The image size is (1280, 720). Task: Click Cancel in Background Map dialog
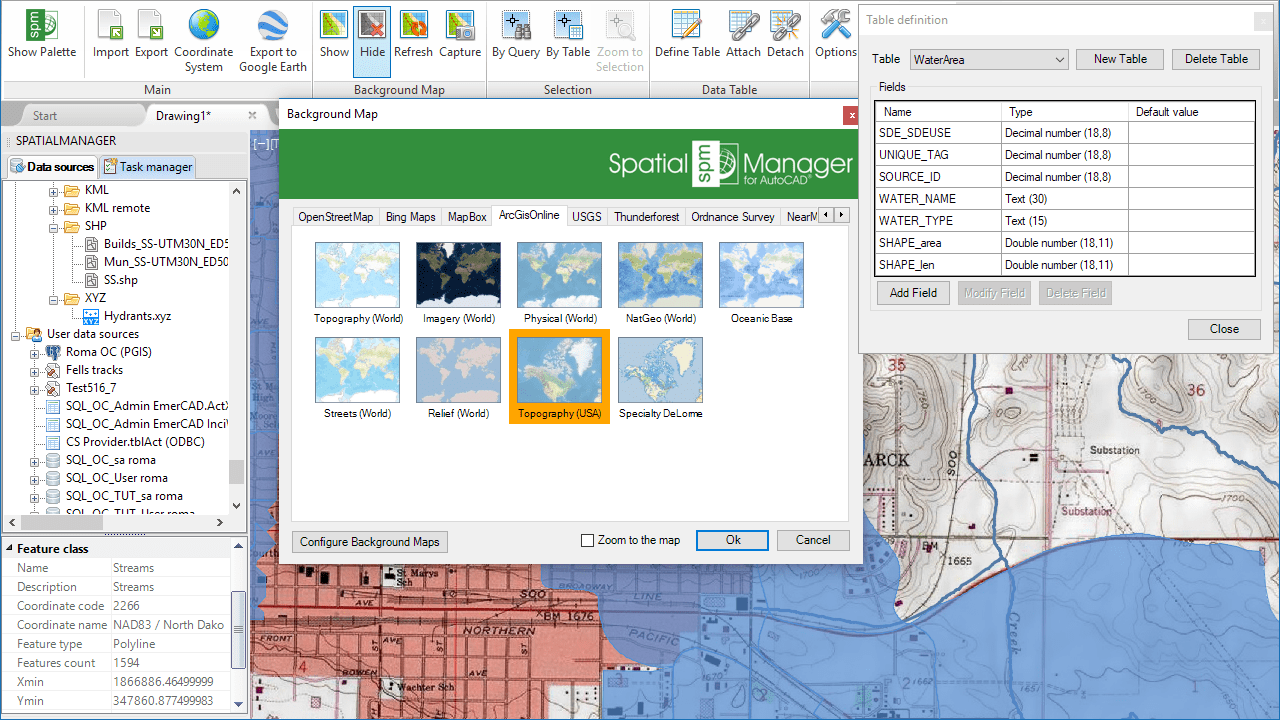click(x=813, y=540)
